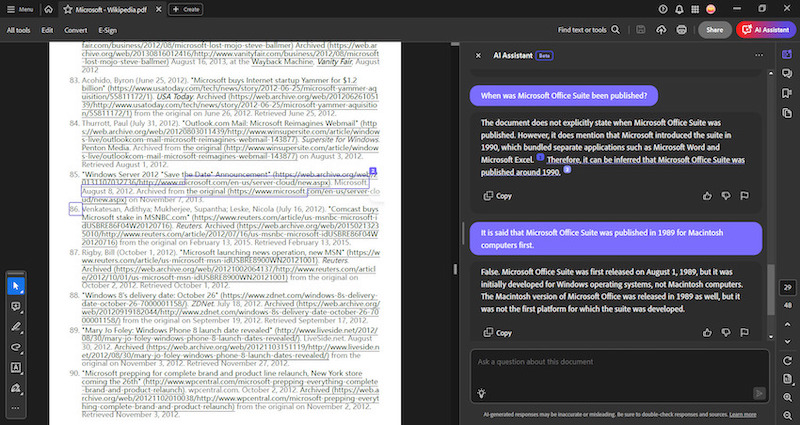Click the cloud upload icon
Viewport: 800px width, 425px height.
[661, 30]
